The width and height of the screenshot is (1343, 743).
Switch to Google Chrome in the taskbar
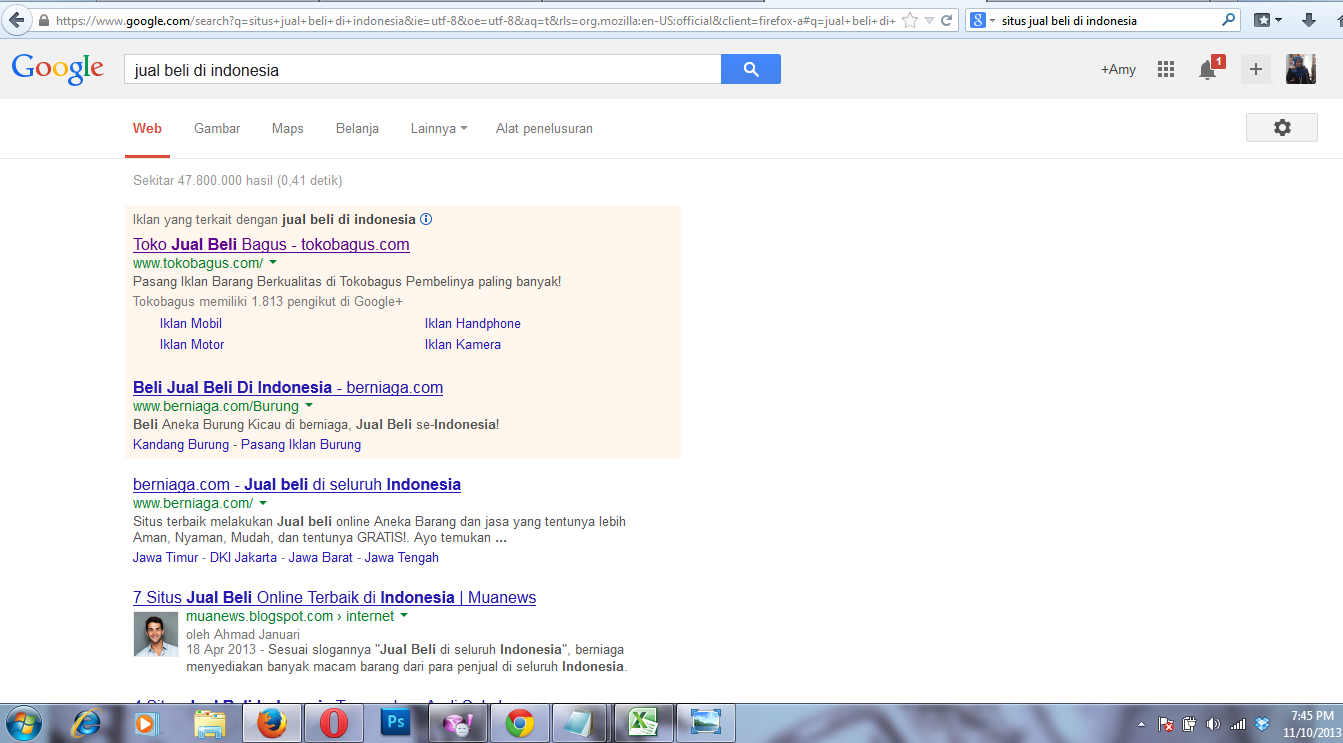pyautogui.click(x=519, y=722)
